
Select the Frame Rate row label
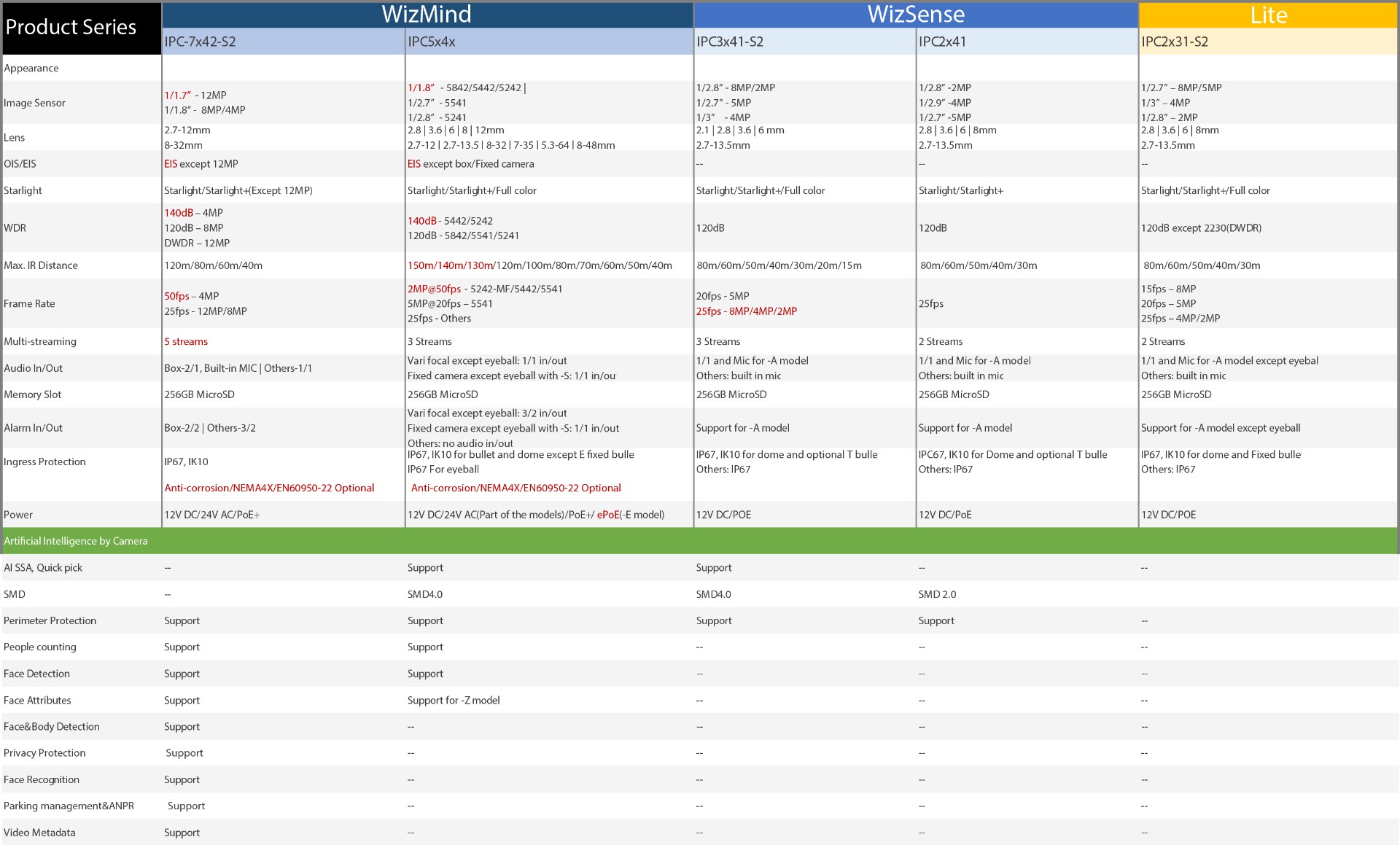tap(29, 303)
